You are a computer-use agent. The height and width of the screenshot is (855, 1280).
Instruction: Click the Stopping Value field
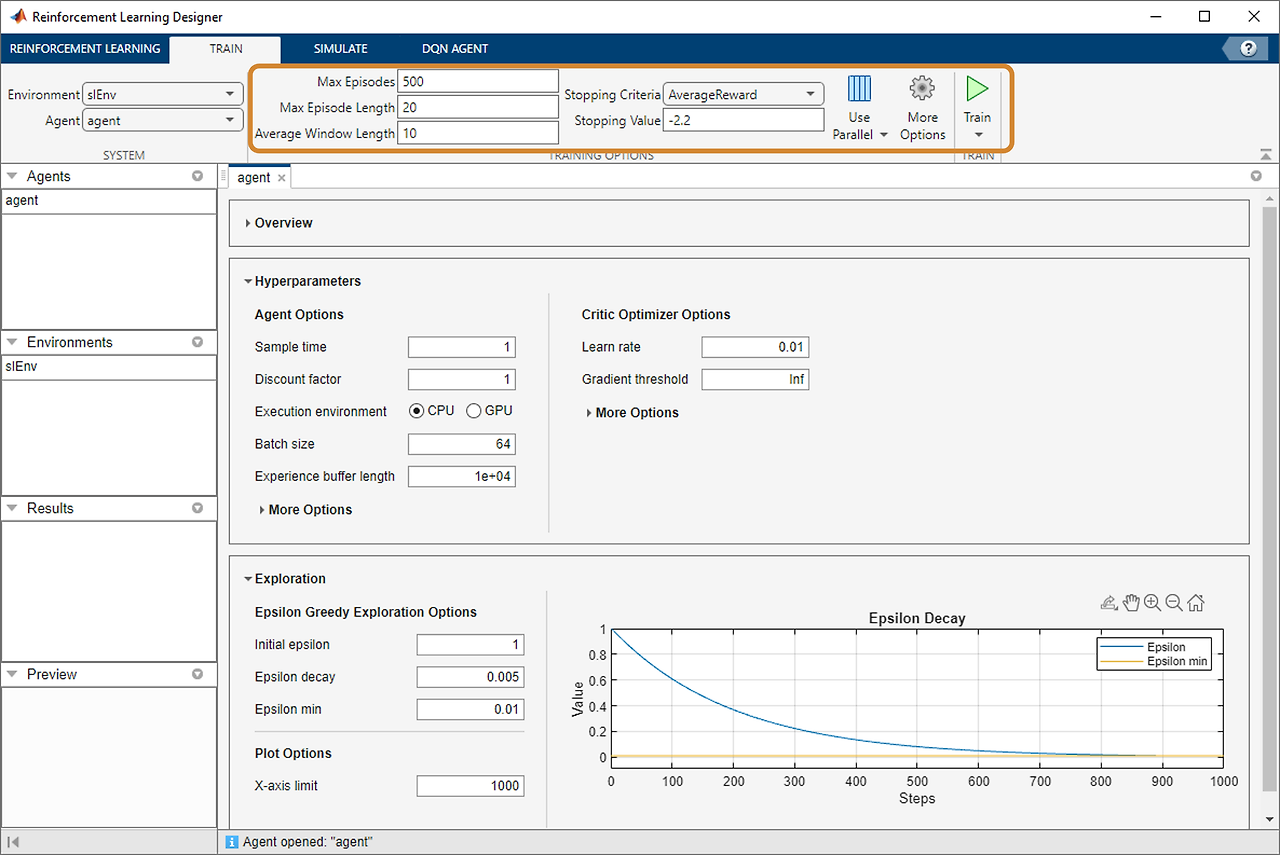tap(743, 120)
